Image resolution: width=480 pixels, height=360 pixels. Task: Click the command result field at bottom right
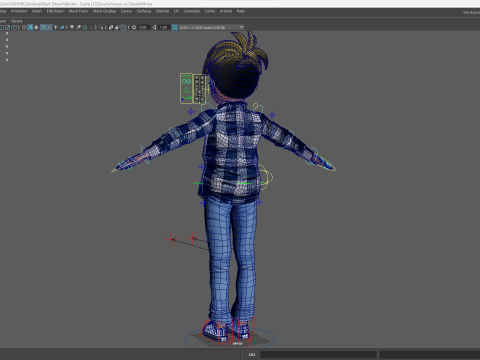(x=429, y=355)
